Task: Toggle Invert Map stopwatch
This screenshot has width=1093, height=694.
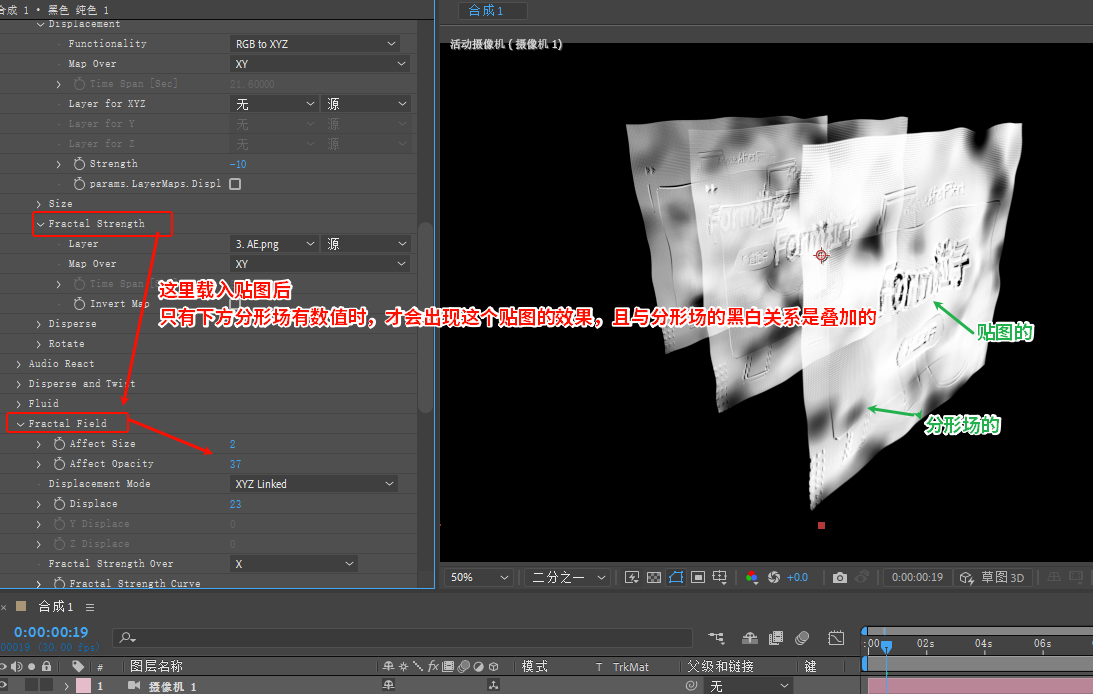Action: click(x=79, y=304)
